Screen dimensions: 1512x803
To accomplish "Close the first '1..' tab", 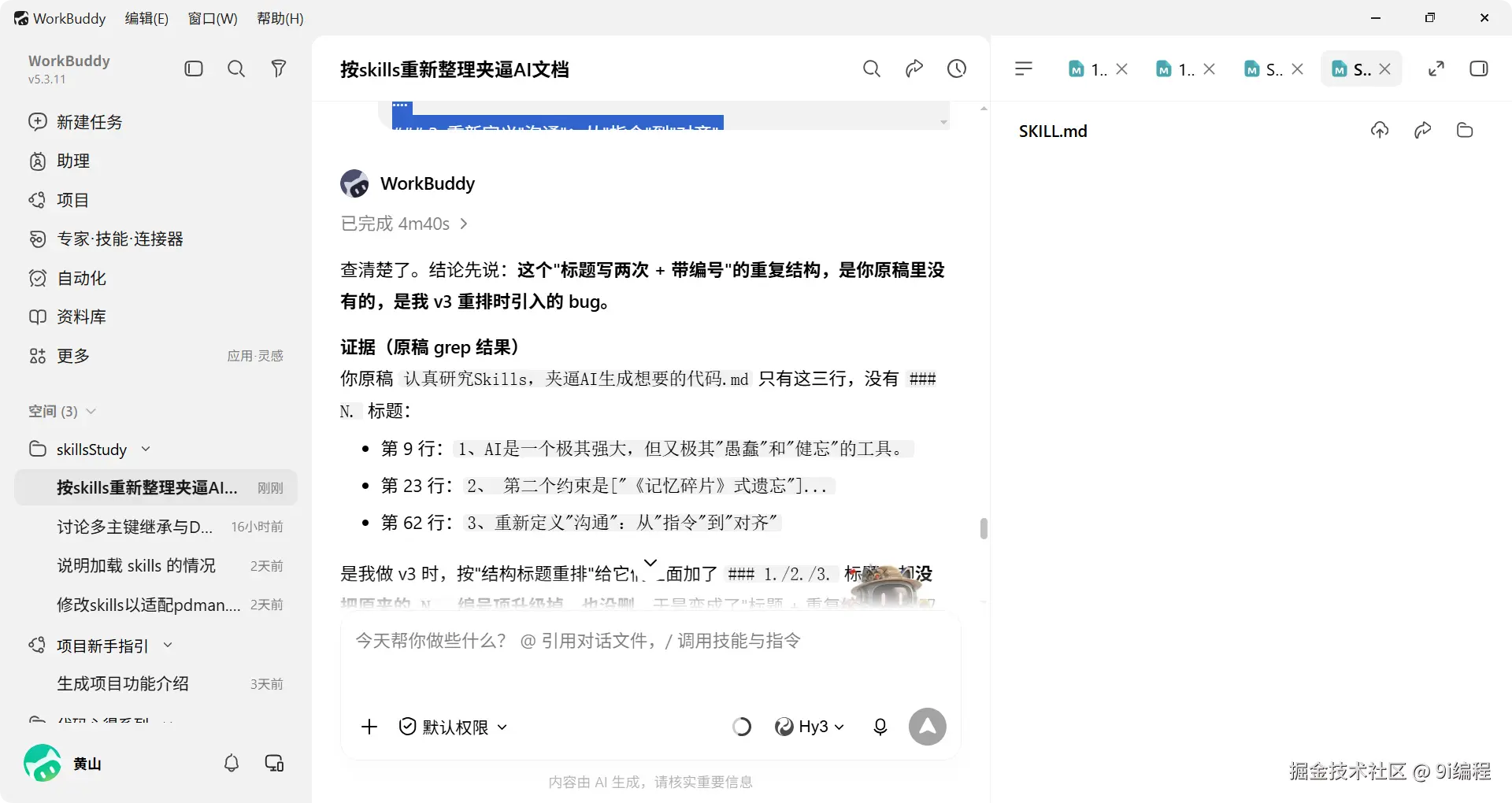I will [x=1122, y=69].
